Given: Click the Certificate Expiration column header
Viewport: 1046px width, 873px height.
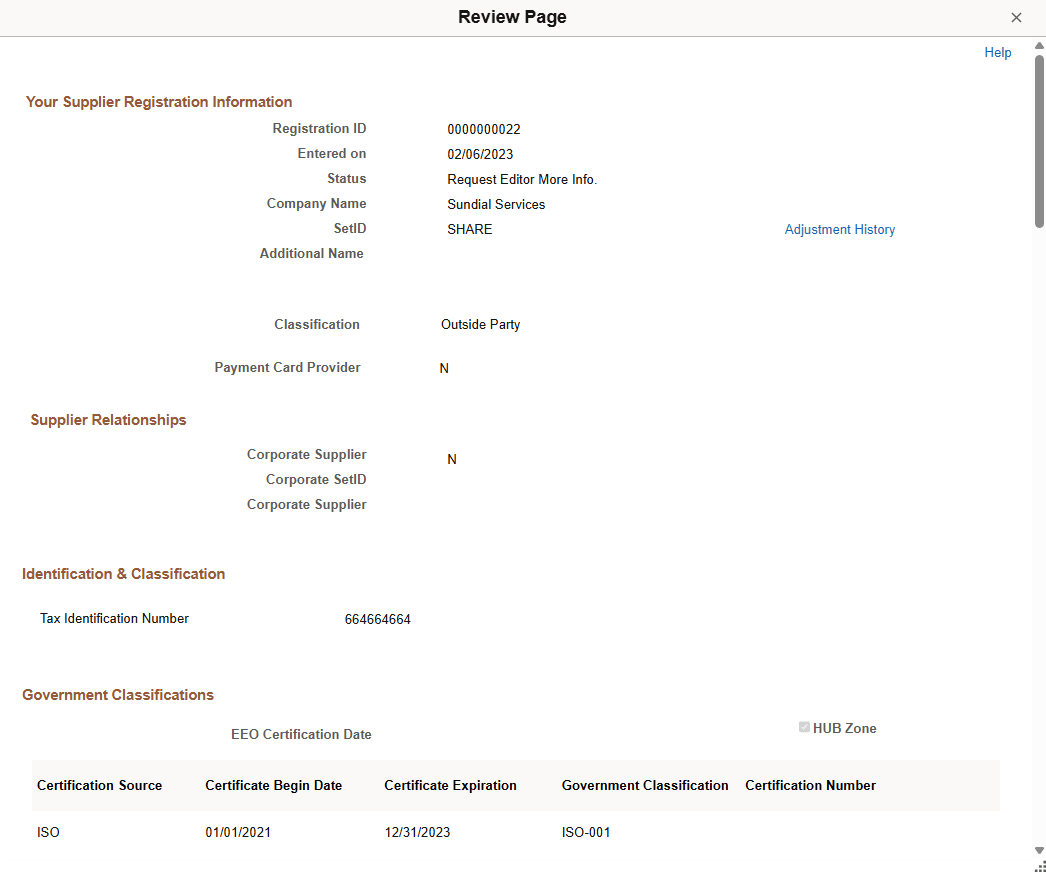Looking at the screenshot, I should [x=450, y=785].
